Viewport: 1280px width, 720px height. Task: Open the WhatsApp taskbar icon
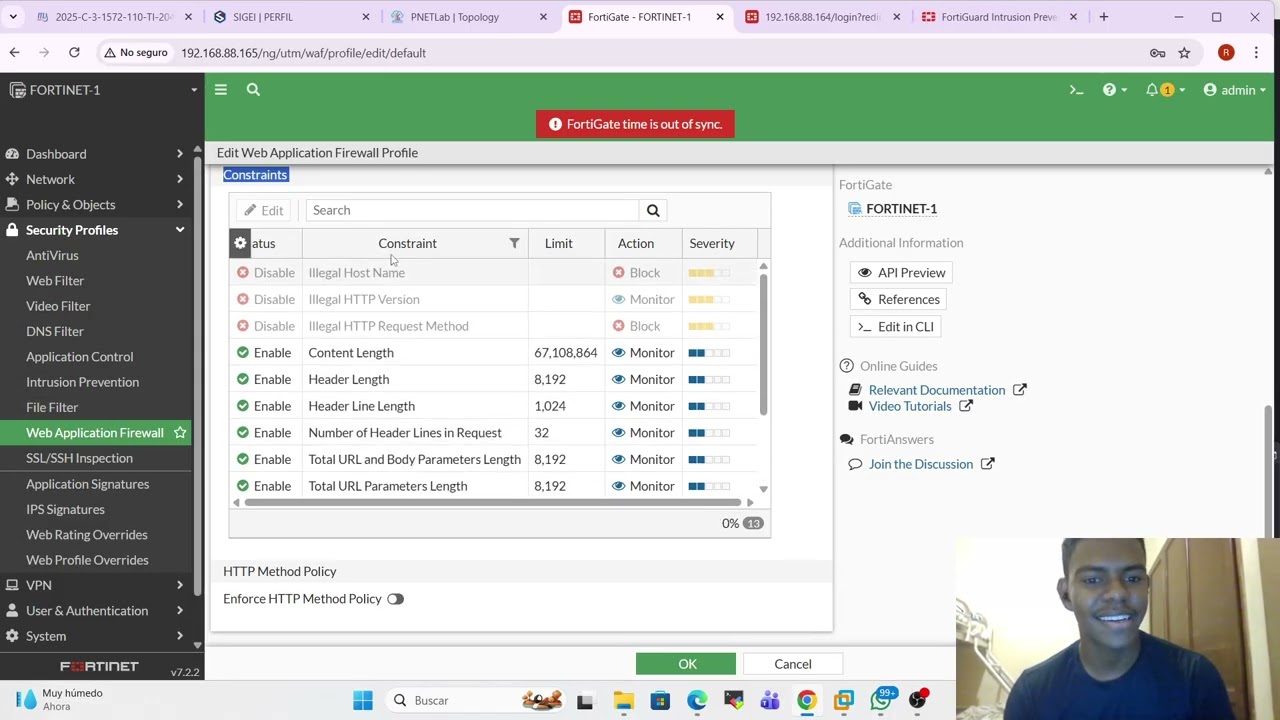pos(882,700)
